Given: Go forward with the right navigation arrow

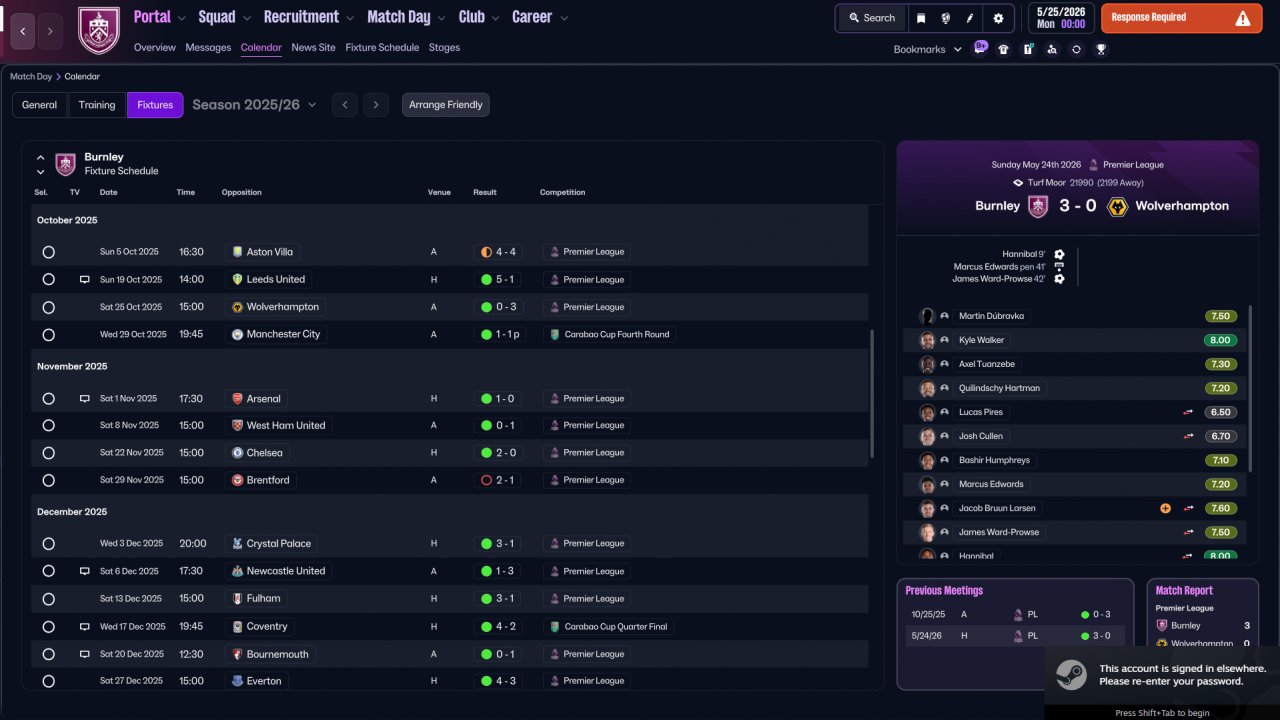Looking at the screenshot, I should (51, 31).
